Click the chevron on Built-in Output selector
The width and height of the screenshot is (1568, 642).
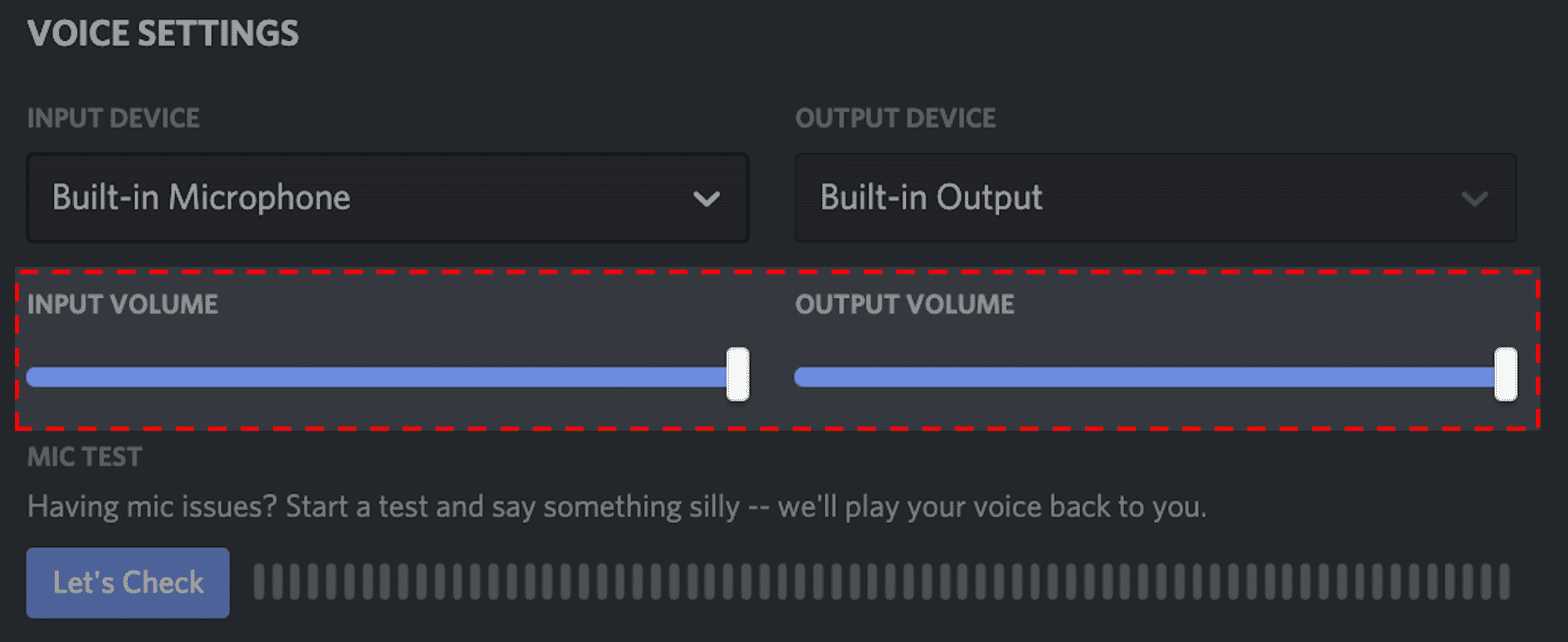pyautogui.click(x=1473, y=198)
